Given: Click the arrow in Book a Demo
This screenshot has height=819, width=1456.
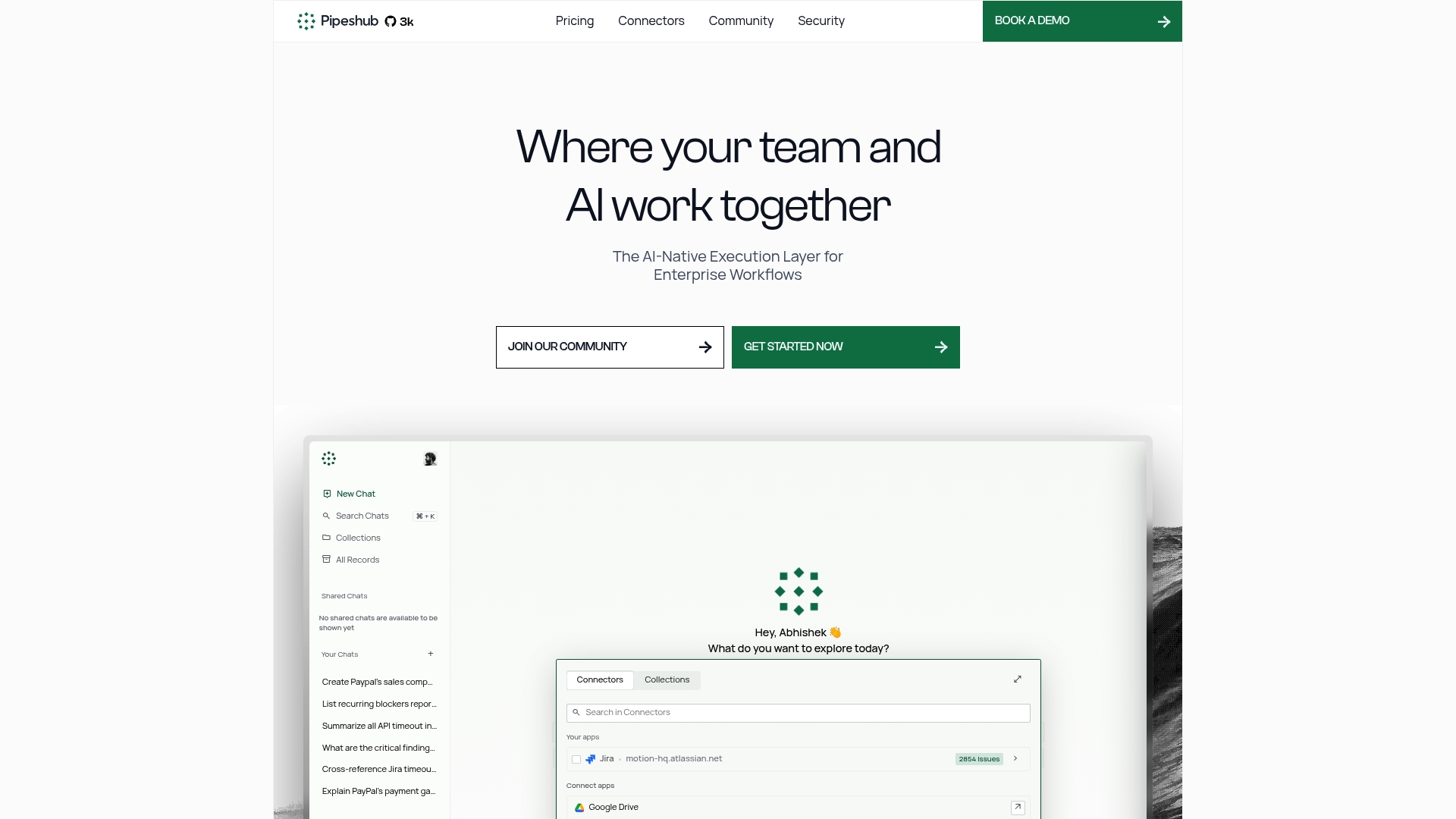Looking at the screenshot, I should click(x=1164, y=22).
